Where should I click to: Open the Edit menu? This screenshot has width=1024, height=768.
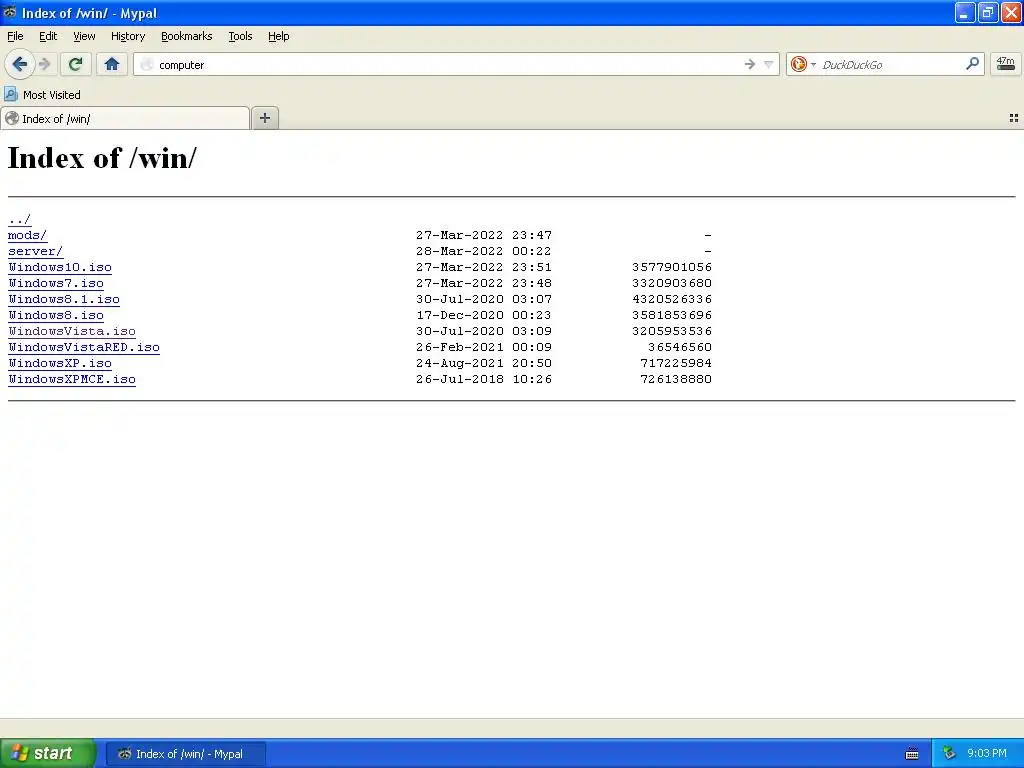[x=48, y=36]
